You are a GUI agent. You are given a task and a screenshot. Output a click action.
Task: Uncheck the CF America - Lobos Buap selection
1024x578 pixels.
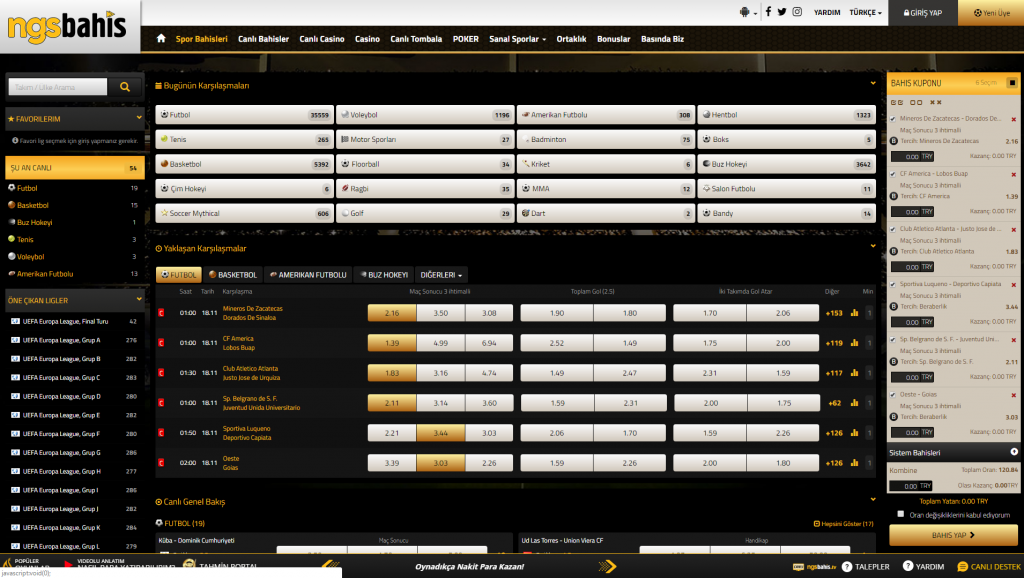pyautogui.click(x=893, y=173)
